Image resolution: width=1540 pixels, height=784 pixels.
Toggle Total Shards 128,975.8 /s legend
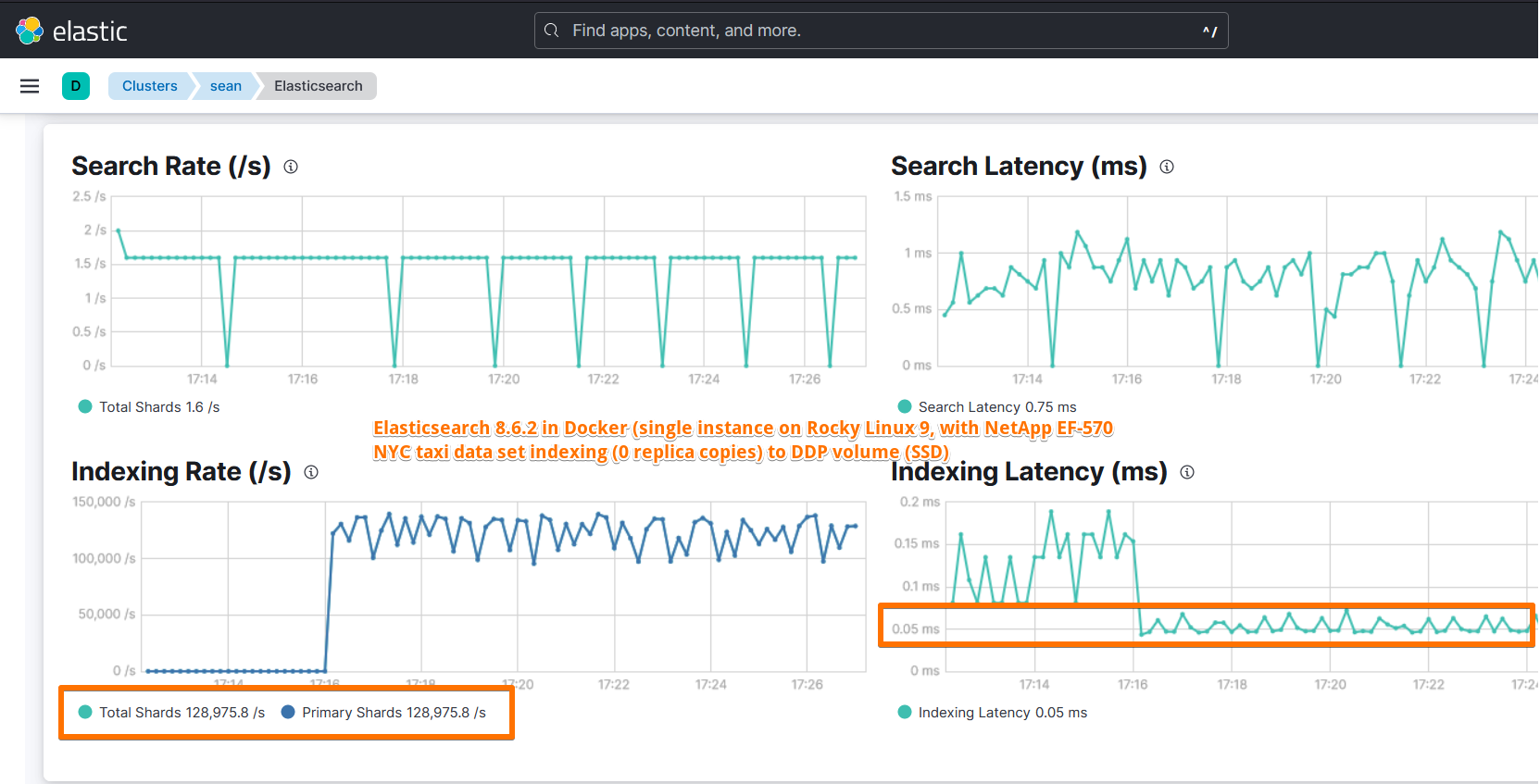tap(172, 713)
